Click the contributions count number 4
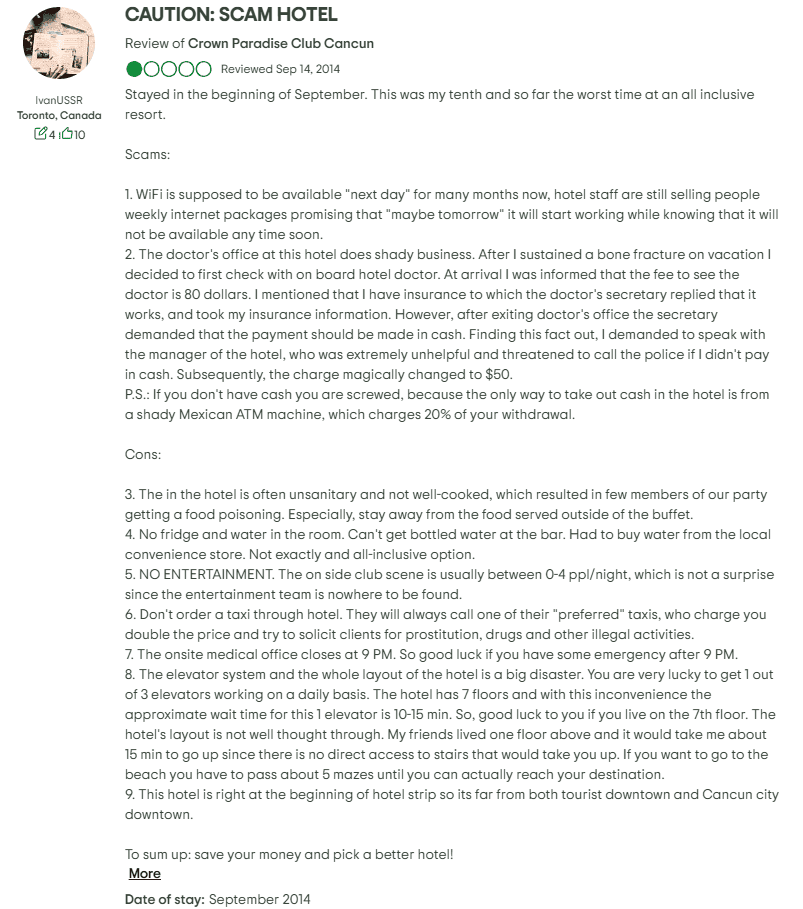 [x=52, y=135]
